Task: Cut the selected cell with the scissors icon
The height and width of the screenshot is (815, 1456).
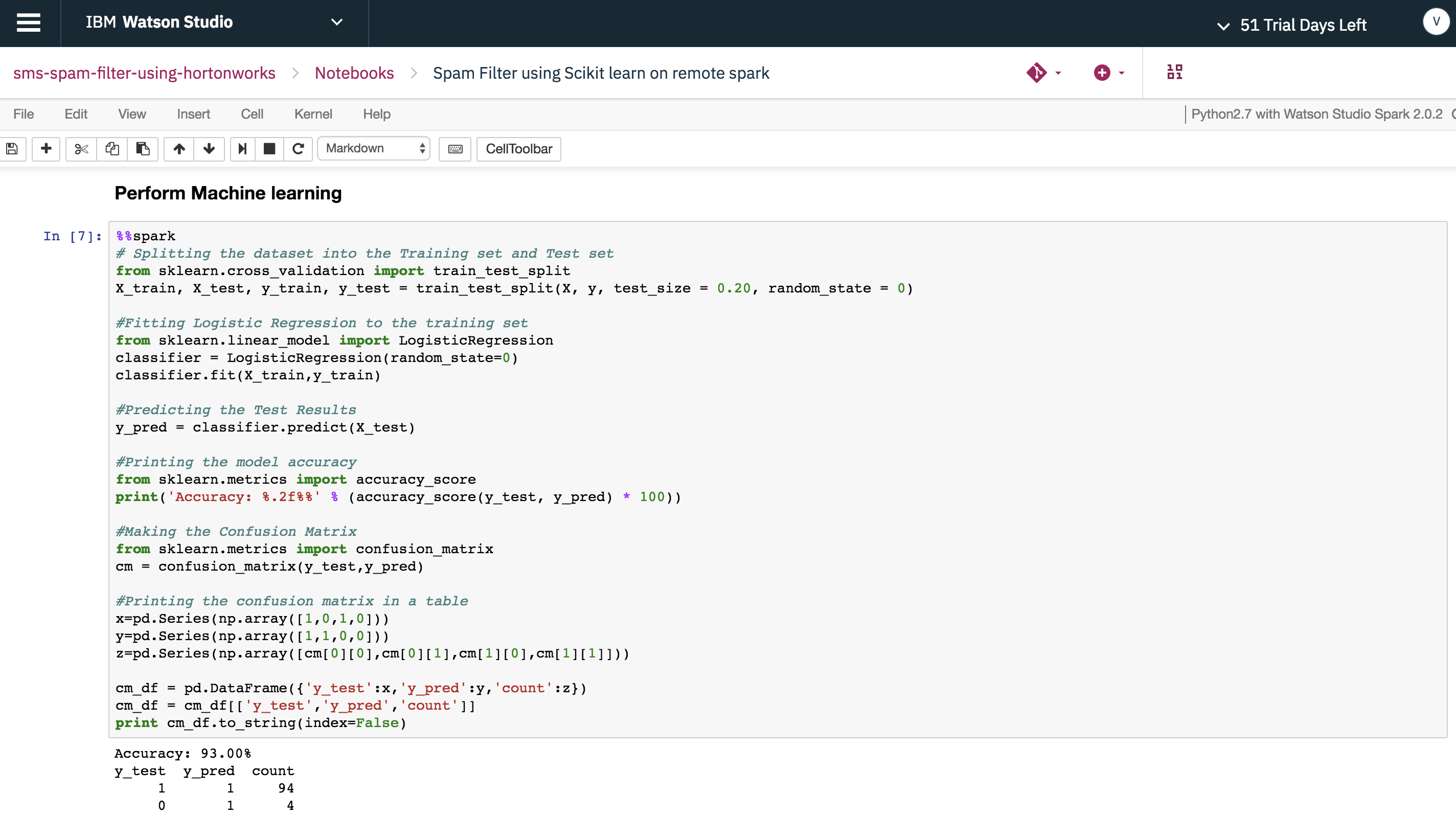Action: (81, 149)
